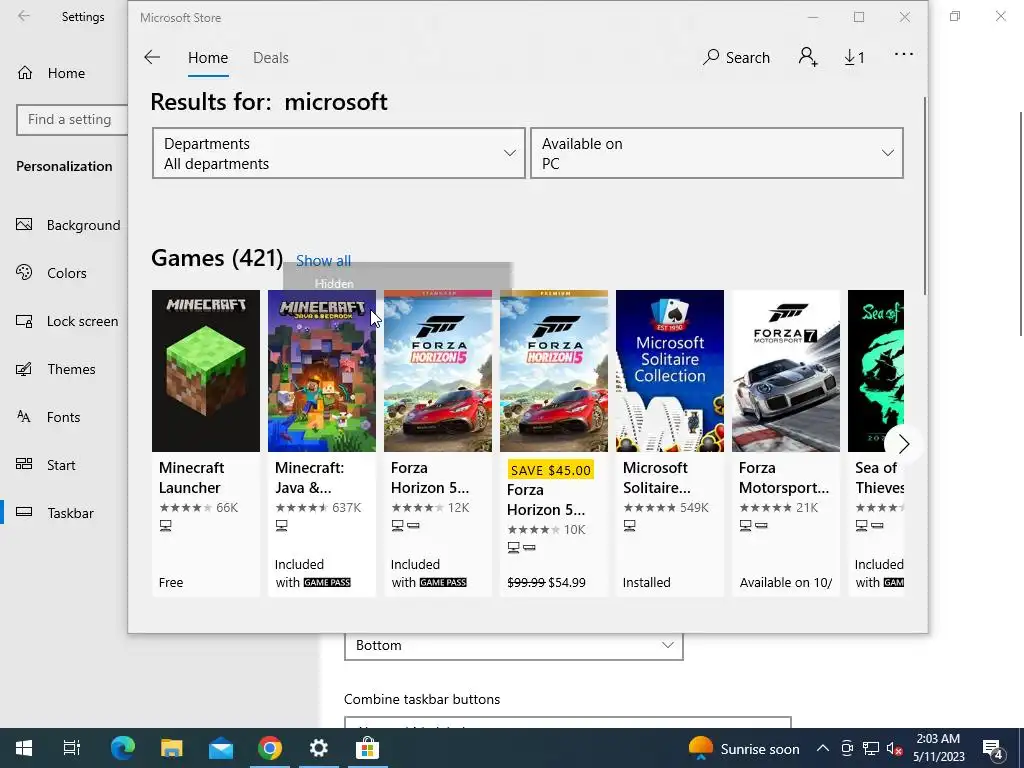Click the SAVE $45.00 badge
The height and width of the screenshot is (768, 1024).
pyautogui.click(x=551, y=470)
